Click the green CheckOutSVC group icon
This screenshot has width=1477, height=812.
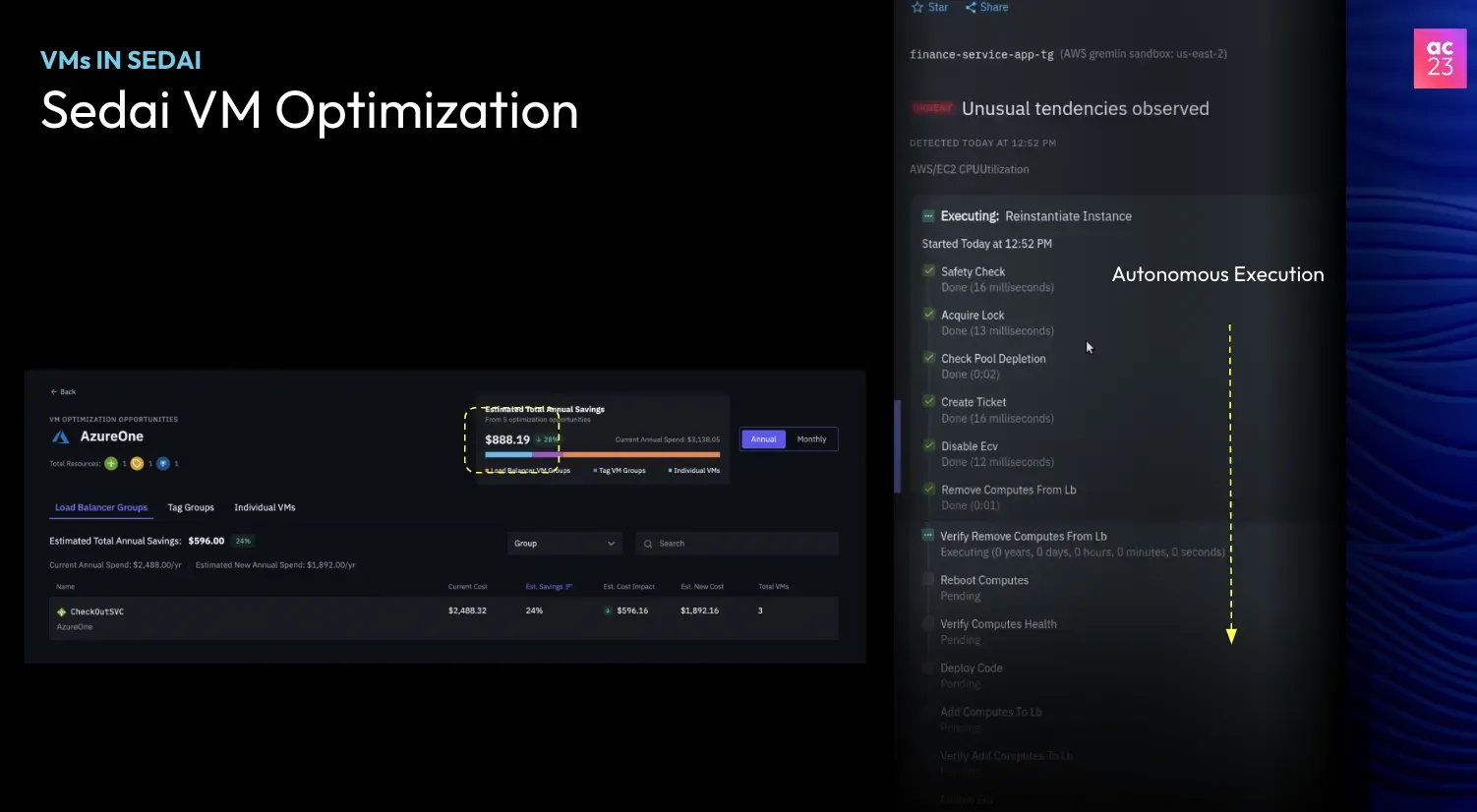click(61, 611)
